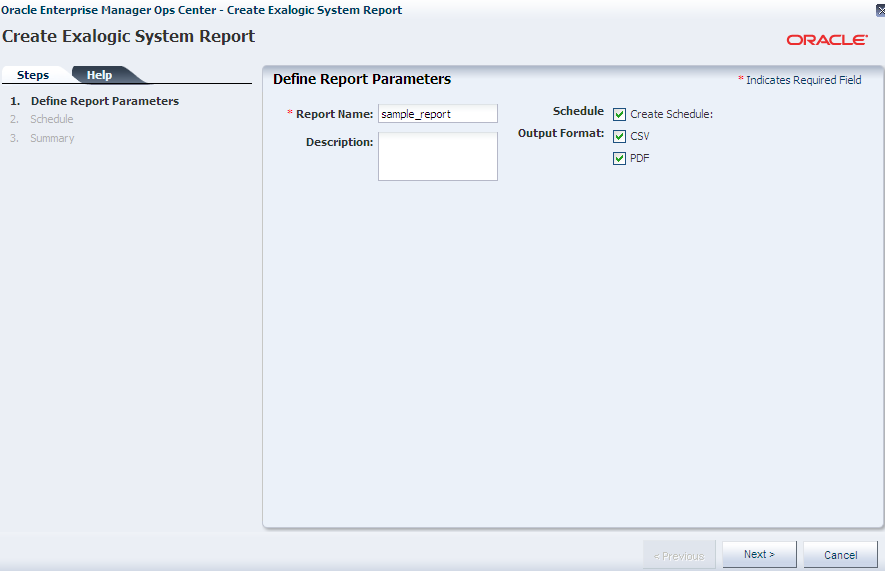
Task: Open step 1 Define Report Parameters
Action: coord(104,101)
